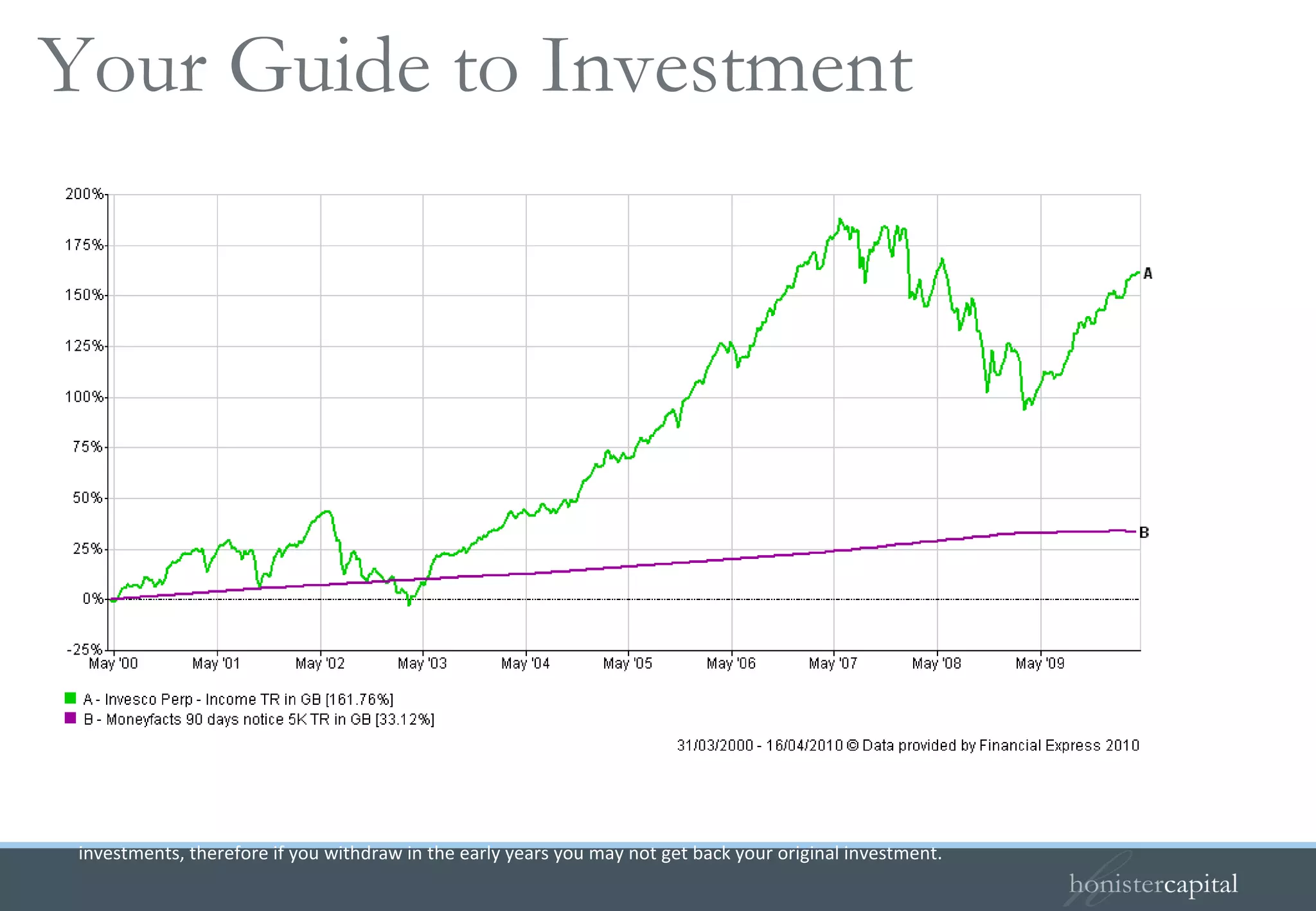Click the May '06 x-axis label
The image size is (1316, 911).
click(x=731, y=664)
